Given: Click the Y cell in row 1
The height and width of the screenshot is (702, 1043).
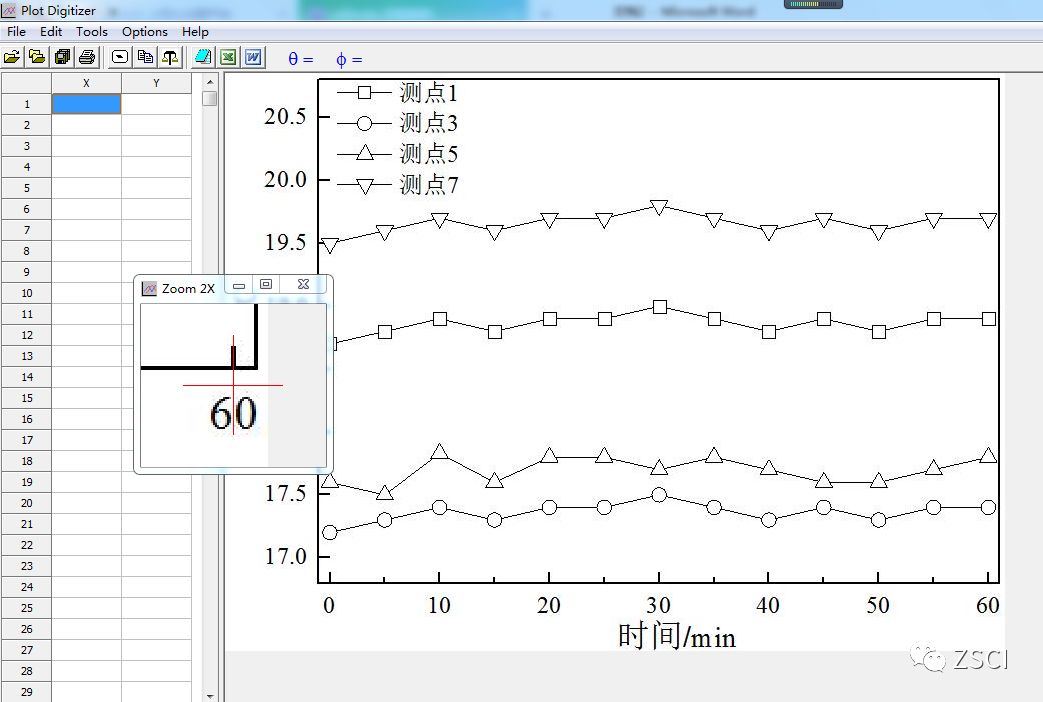Looking at the screenshot, I should [156, 104].
